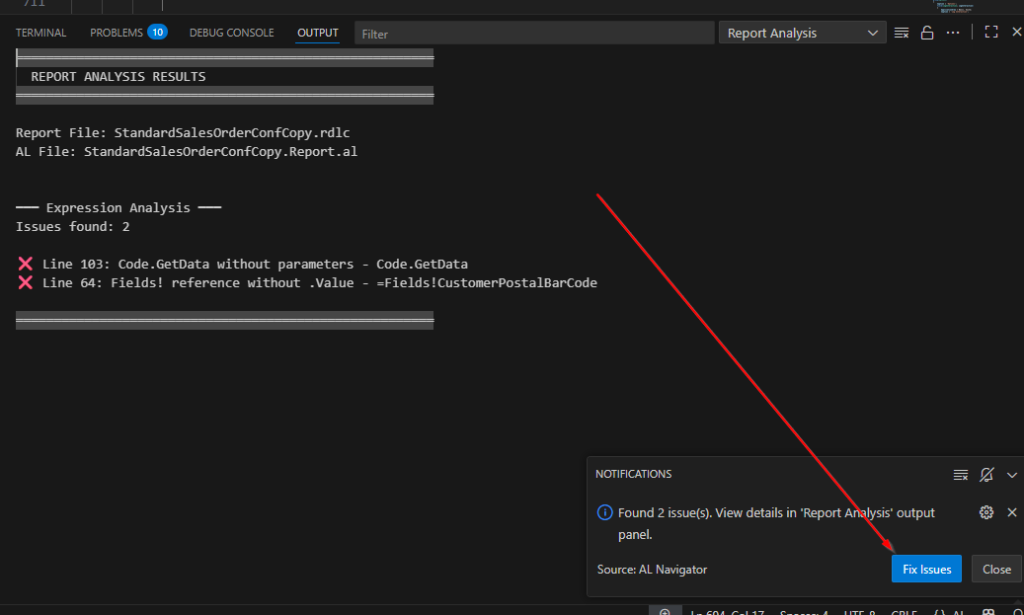
Task: Select the Output tab
Action: point(317,33)
